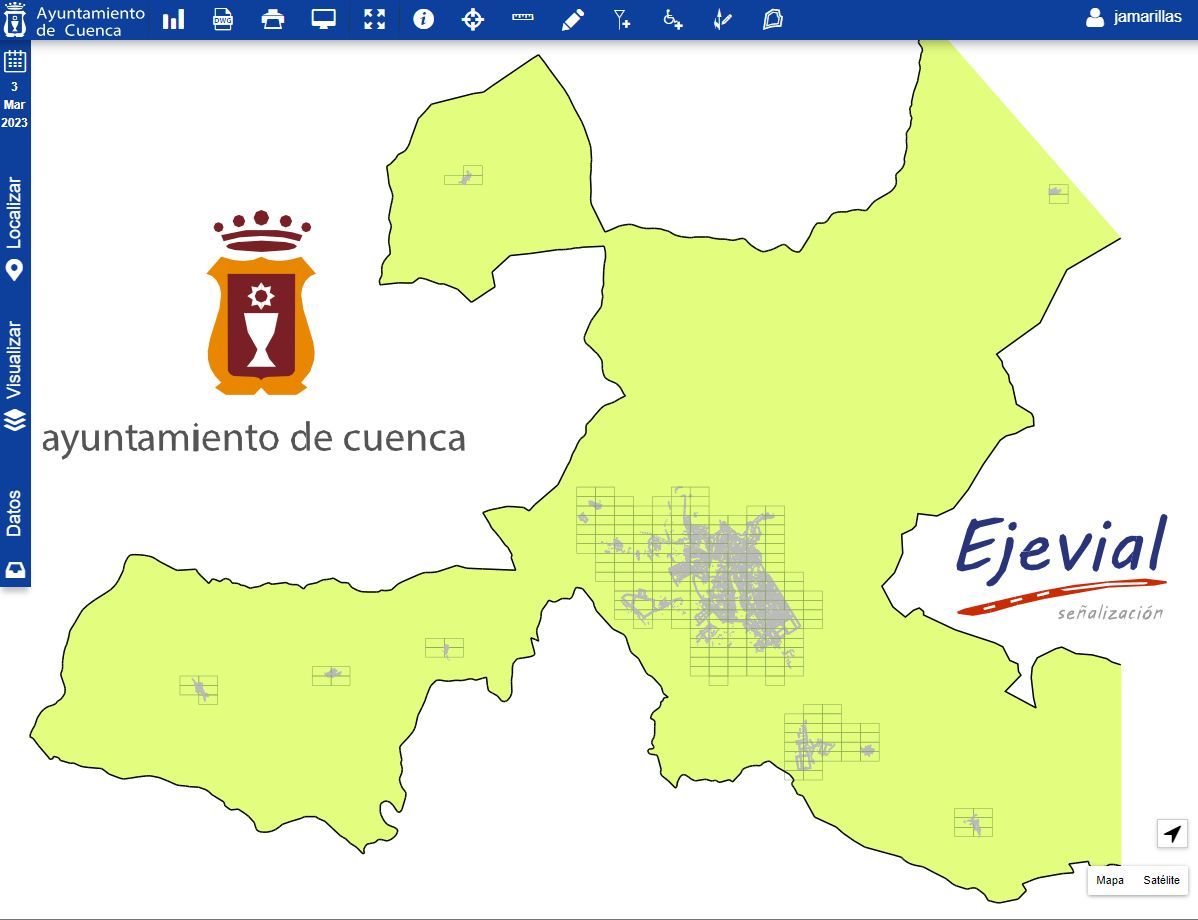Open the Localizar side tab
Viewport: 1198px width, 920px height.
coord(14,212)
